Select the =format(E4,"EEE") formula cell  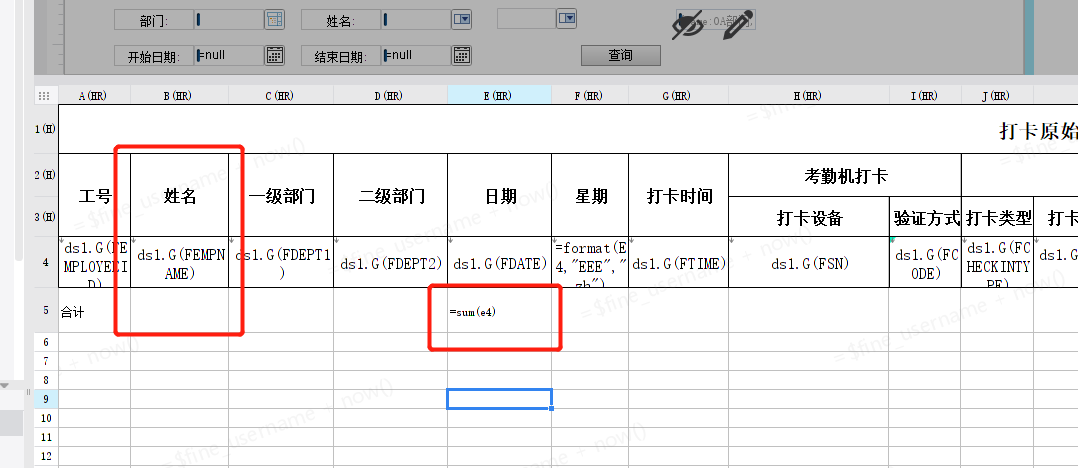589,262
